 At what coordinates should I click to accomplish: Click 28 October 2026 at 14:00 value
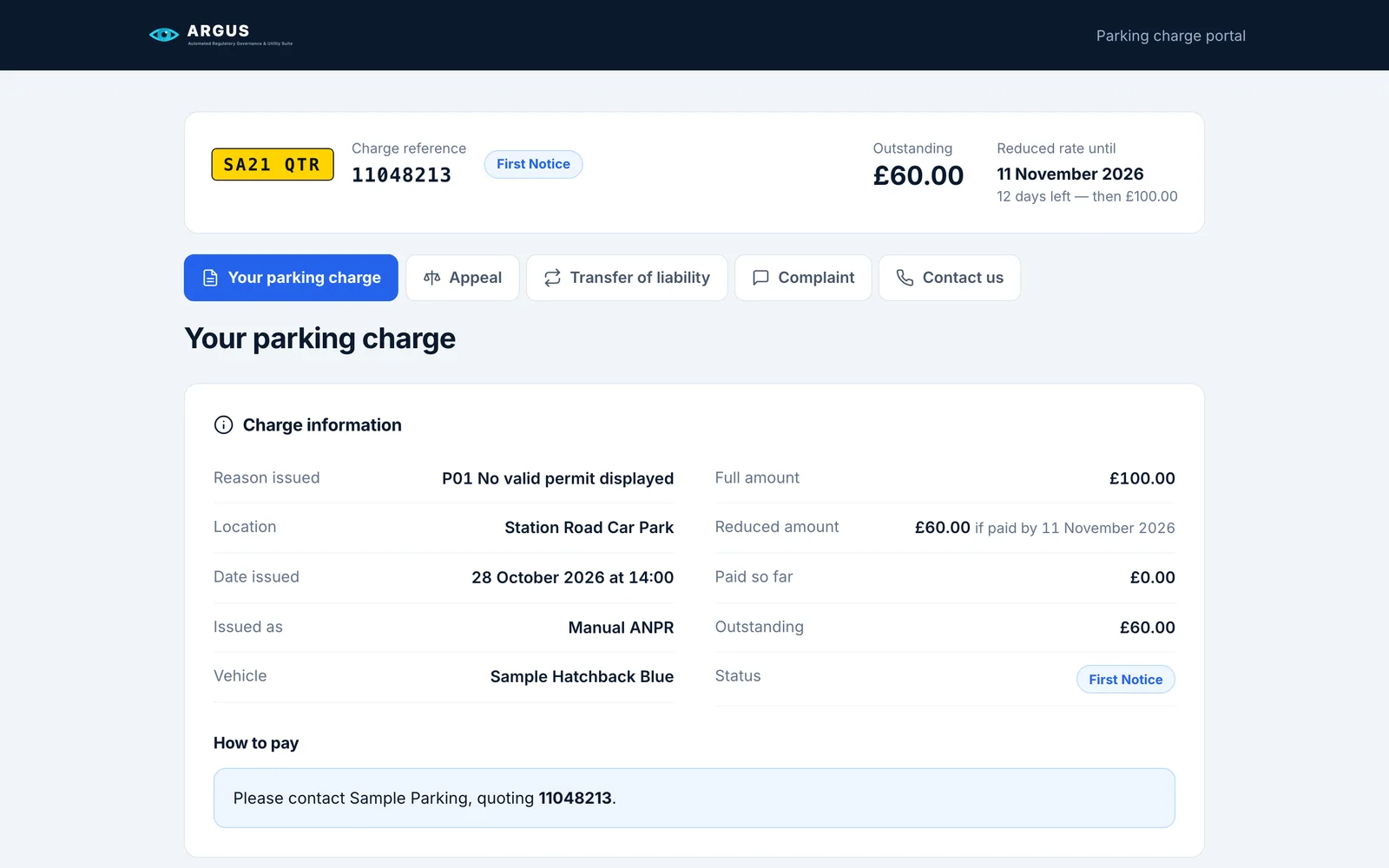click(572, 577)
